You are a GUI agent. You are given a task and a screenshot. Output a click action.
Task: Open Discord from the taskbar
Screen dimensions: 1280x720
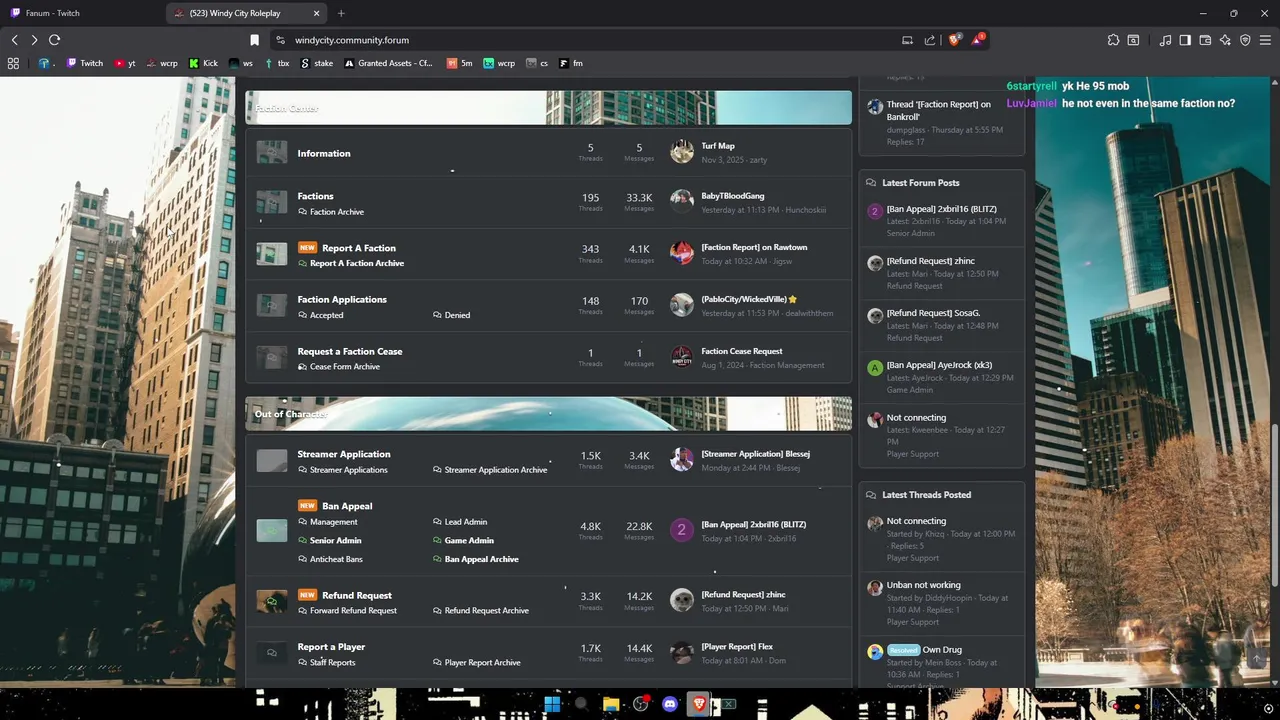669,704
